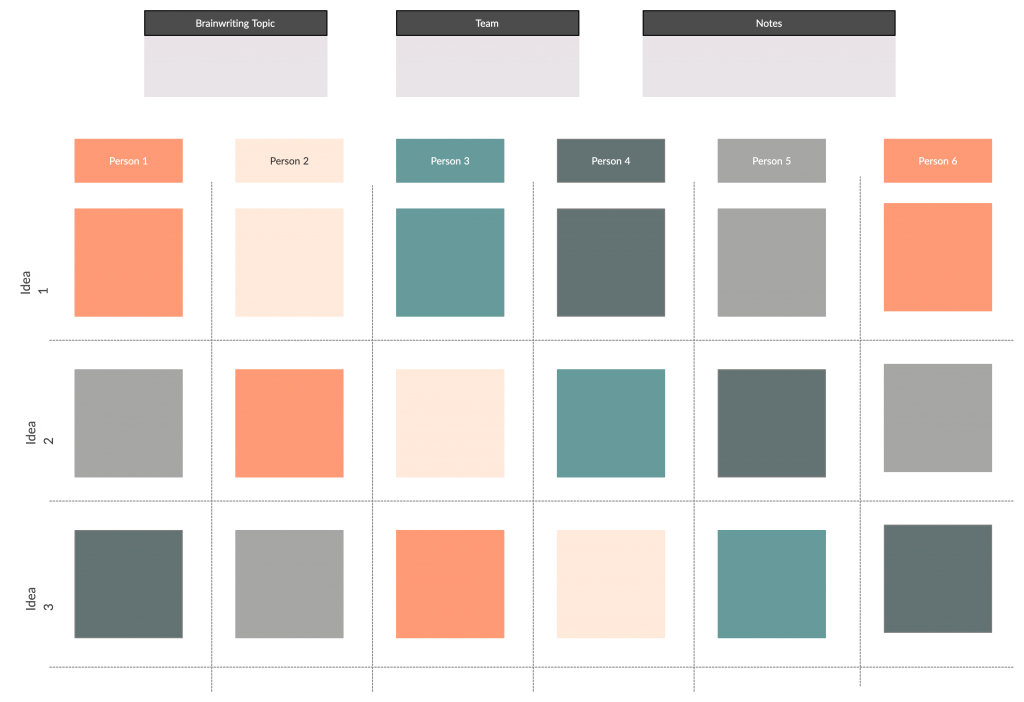Select the empty box below Team
1024x702 pixels.
[487, 67]
